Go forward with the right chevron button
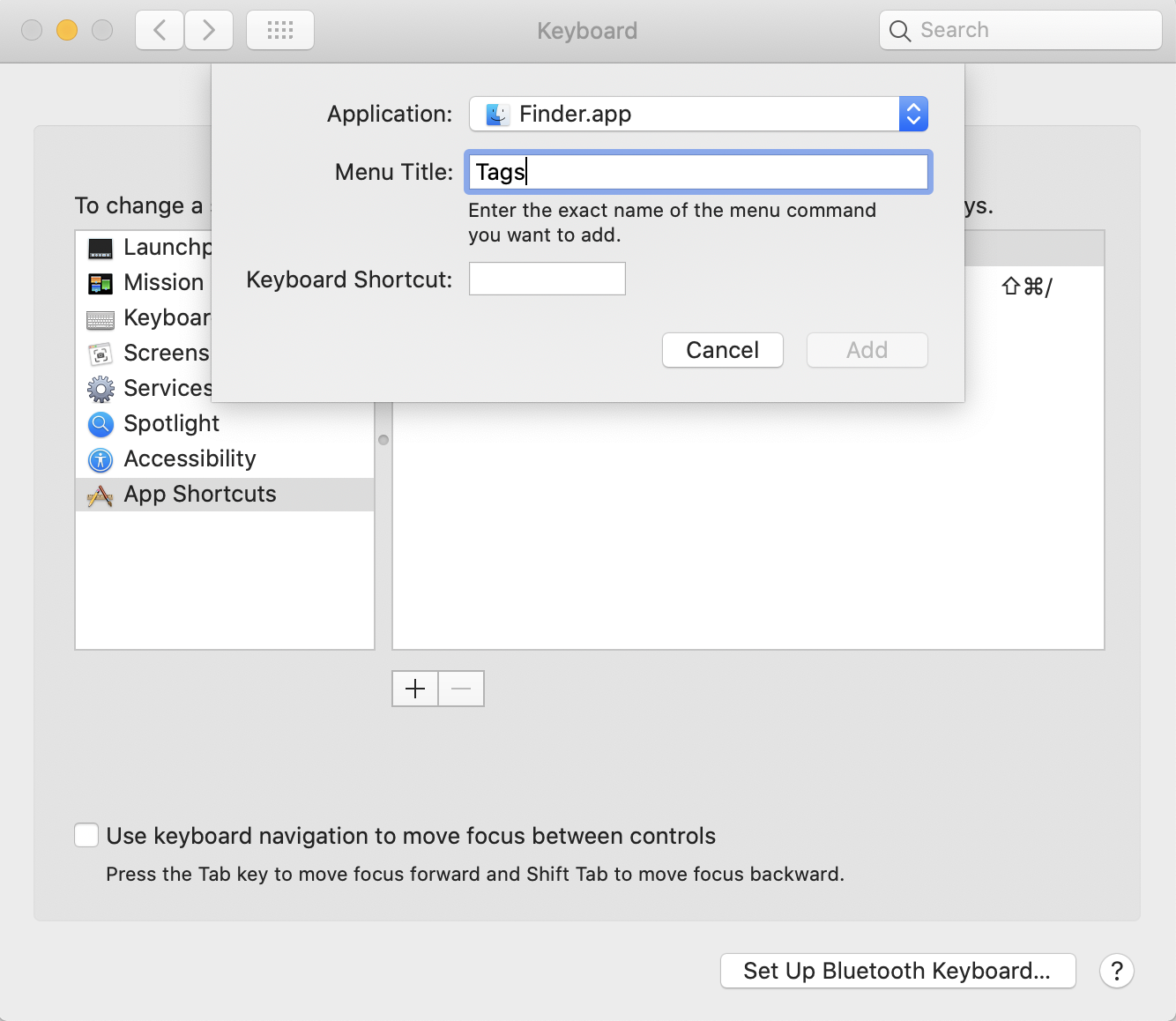Viewport: 1176px width, 1021px height. [209, 31]
